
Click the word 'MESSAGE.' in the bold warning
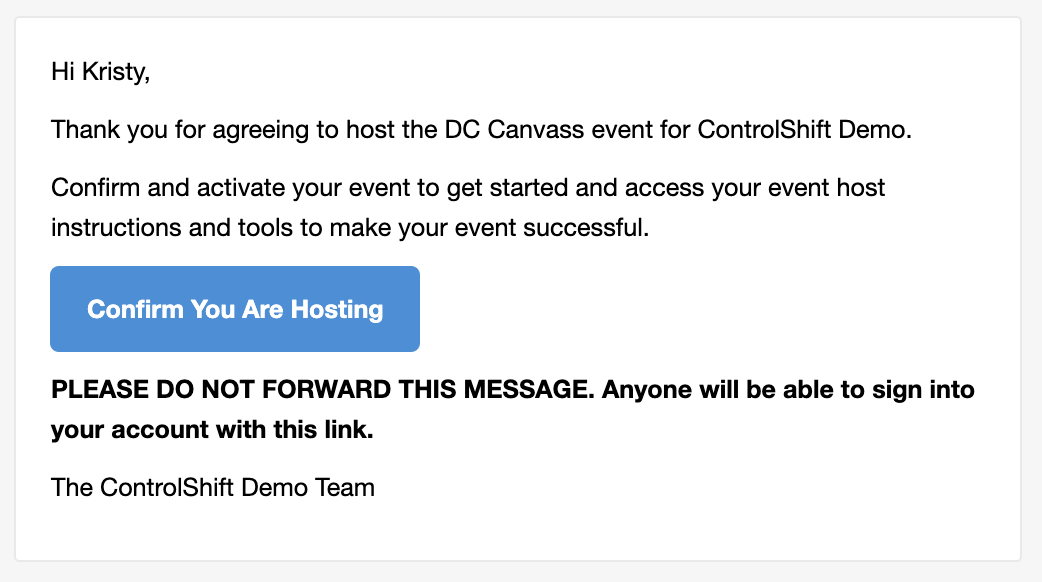point(529,389)
